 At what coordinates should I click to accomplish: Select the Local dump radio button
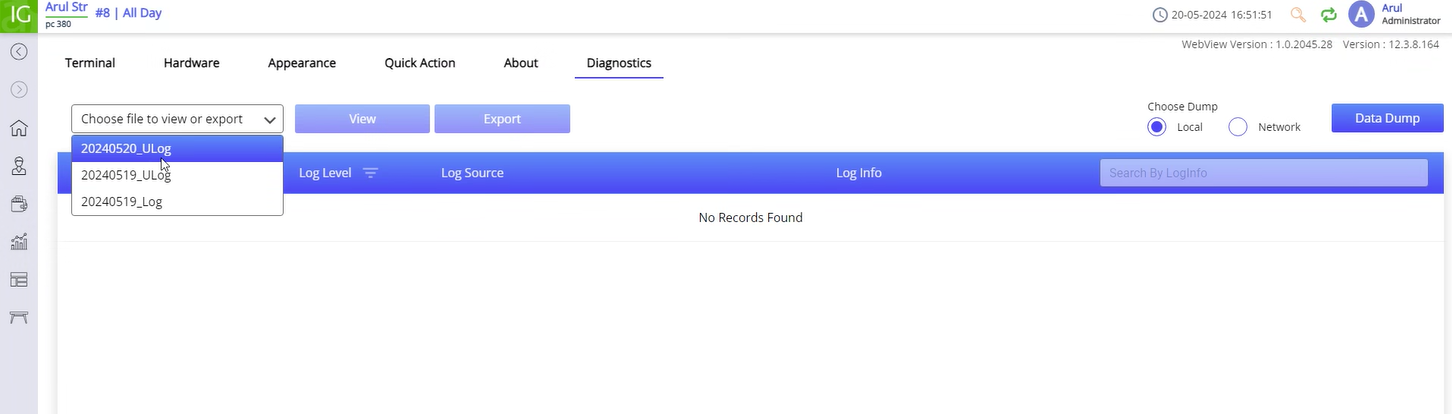tap(1157, 127)
